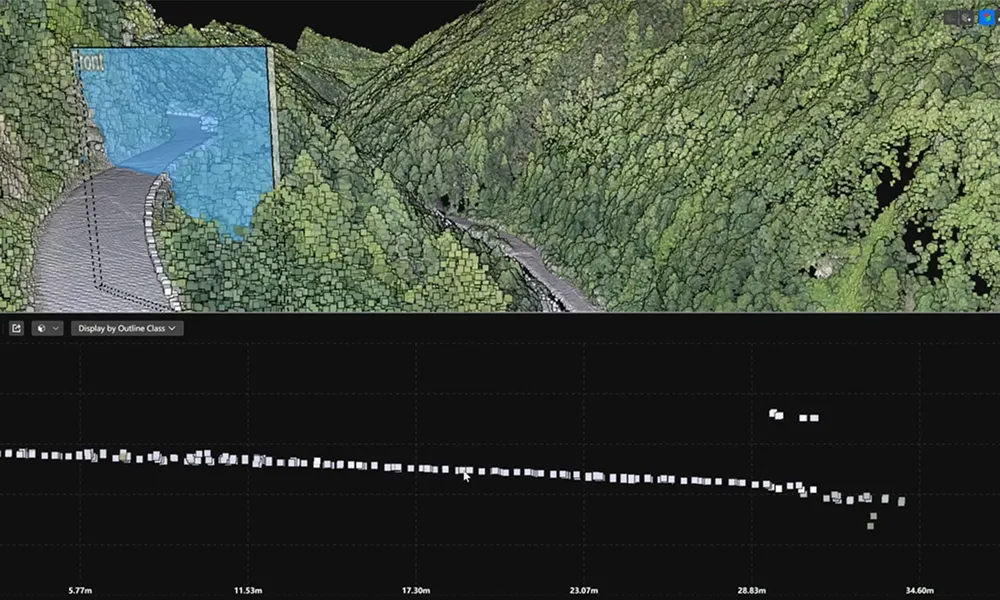The height and width of the screenshot is (600, 1000).
Task: Click the 11.53m distance axis label
Action: click(x=248, y=590)
